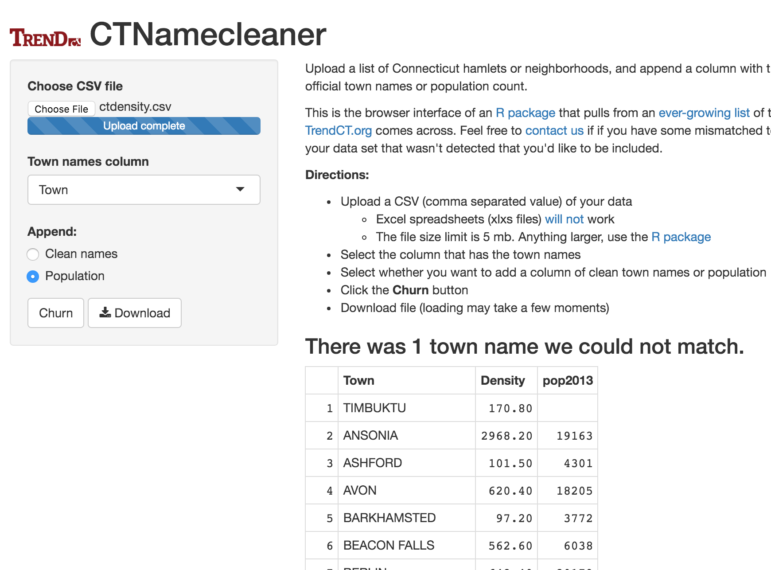Click the 620.40 density value
Screen dimensions: 771x570
pos(510,491)
